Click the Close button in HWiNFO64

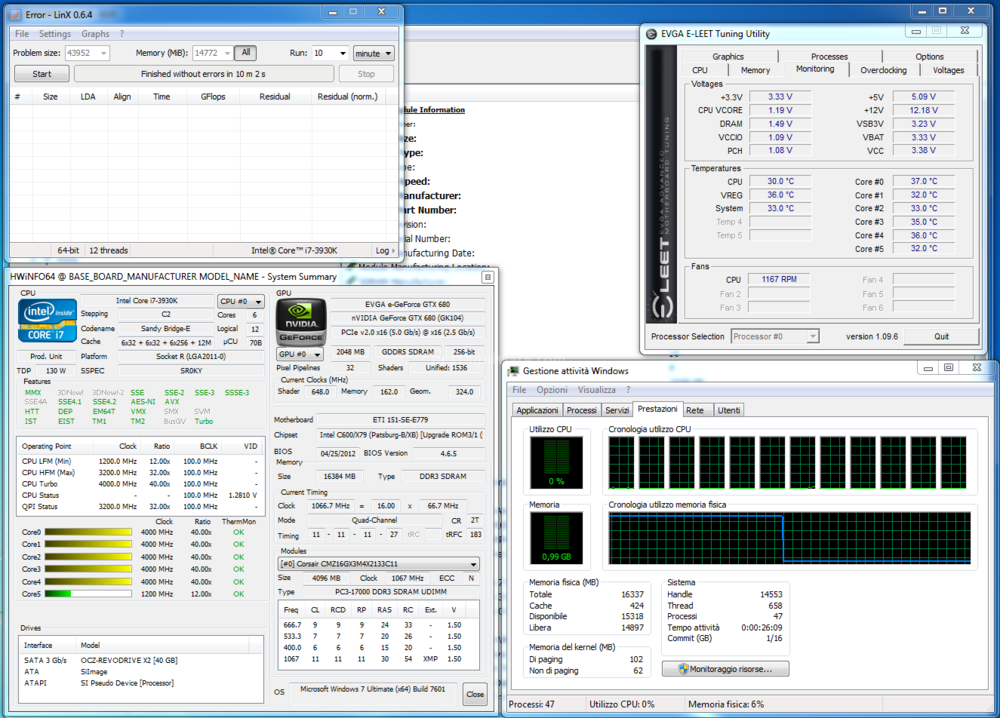[x=475, y=694]
